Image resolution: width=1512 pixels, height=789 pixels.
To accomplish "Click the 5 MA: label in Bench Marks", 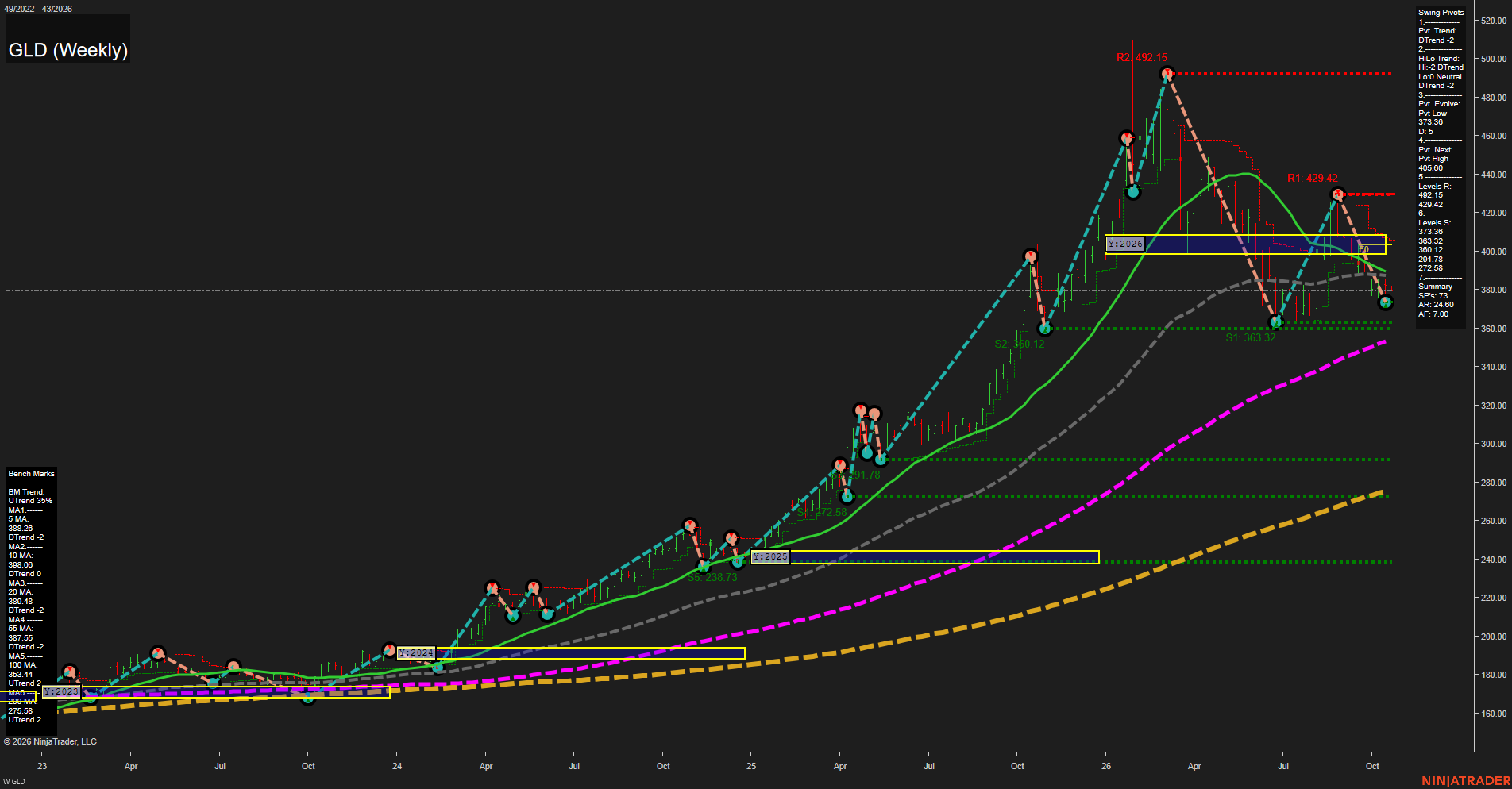I will coord(18,519).
